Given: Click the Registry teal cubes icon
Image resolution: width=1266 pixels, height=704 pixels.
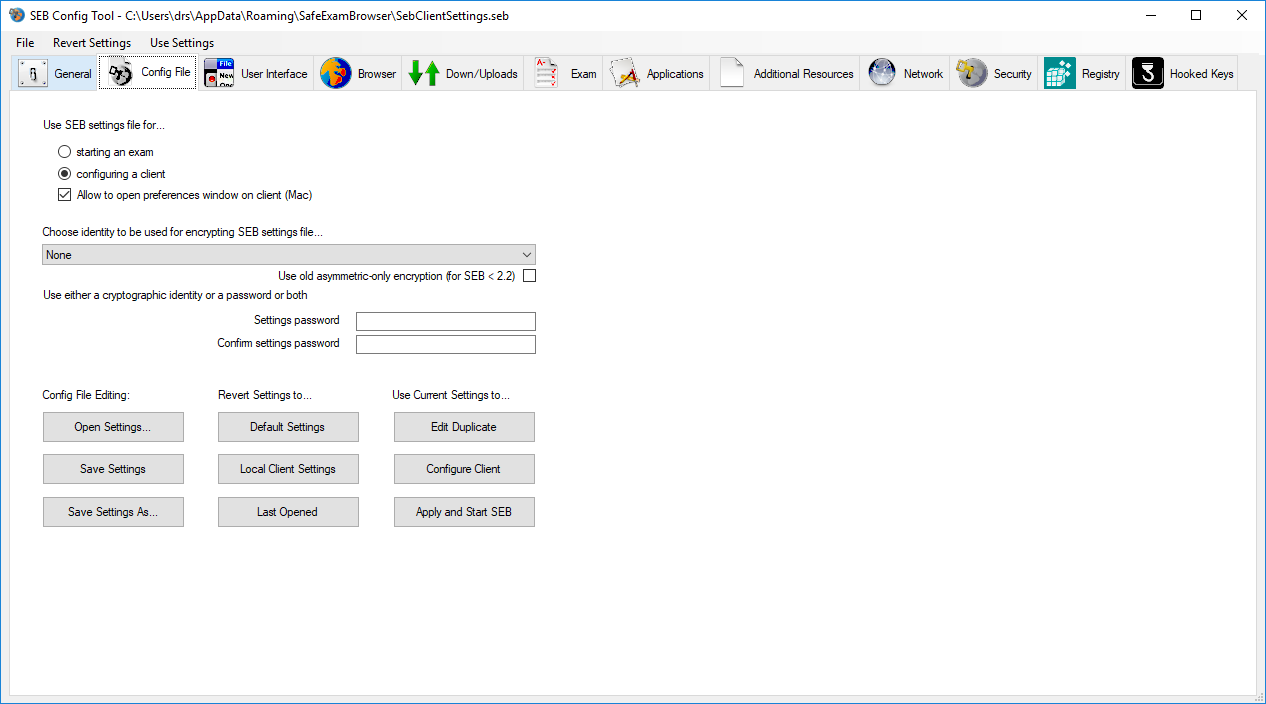Looking at the screenshot, I should 1060,73.
